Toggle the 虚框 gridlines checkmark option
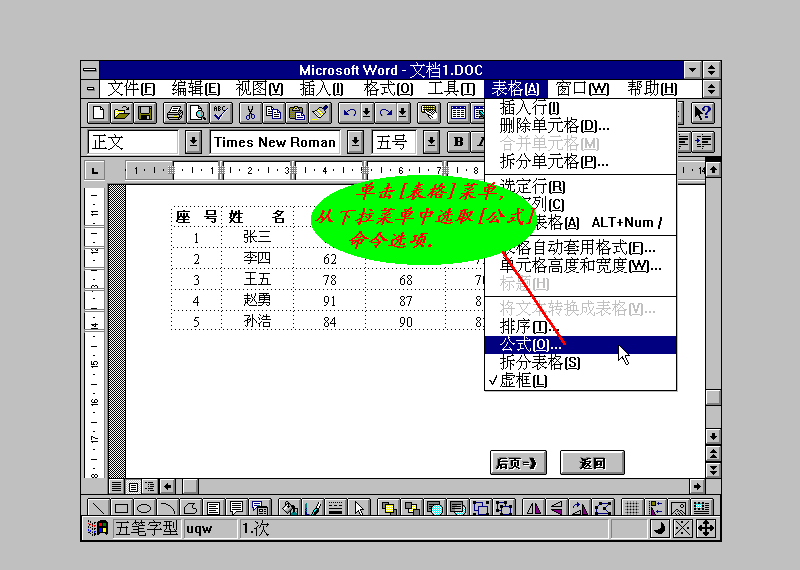This screenshot has width=800, height=570. (x=523, y=380)
